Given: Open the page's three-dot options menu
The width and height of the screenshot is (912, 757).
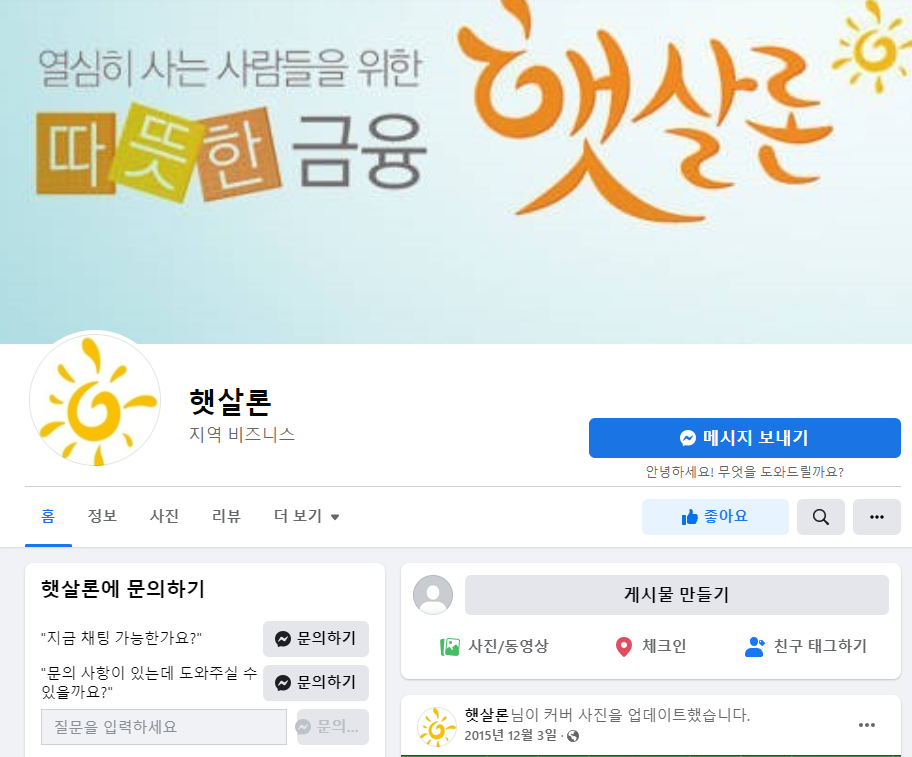Looking at the screenshot, I should pos(877,516).
